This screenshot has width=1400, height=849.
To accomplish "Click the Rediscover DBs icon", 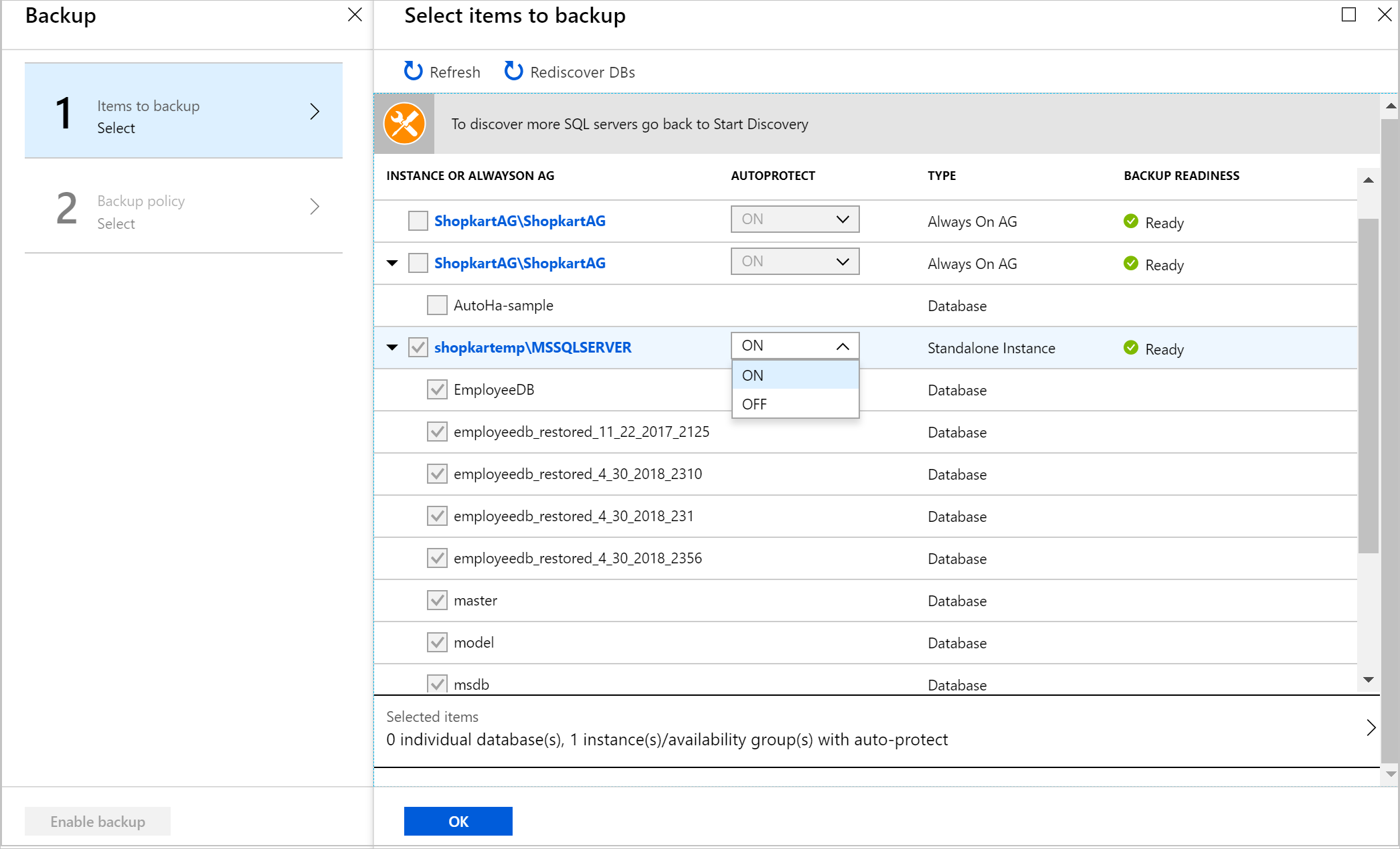I will pos(514,71).
